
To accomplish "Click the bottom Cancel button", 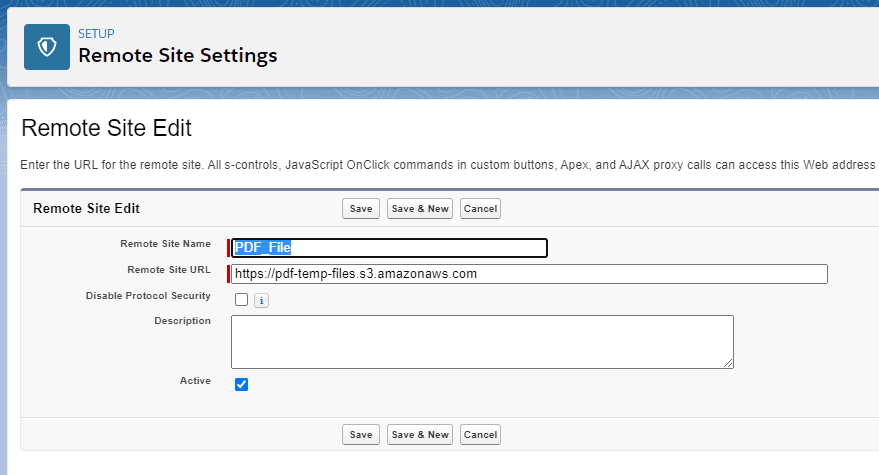I will (x=480, y=434).
